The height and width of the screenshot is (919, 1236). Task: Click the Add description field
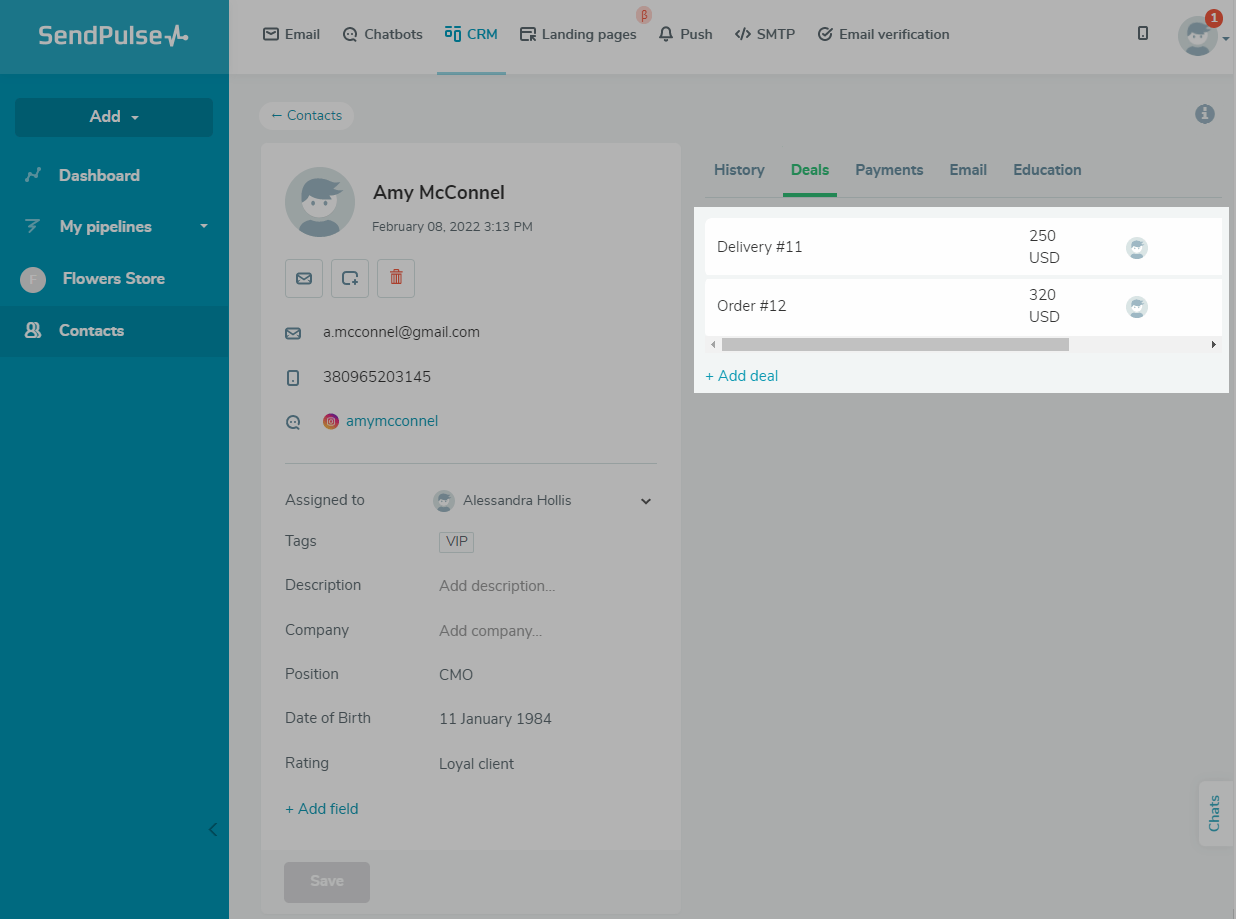pyautogui.click(x=497, y=586)
